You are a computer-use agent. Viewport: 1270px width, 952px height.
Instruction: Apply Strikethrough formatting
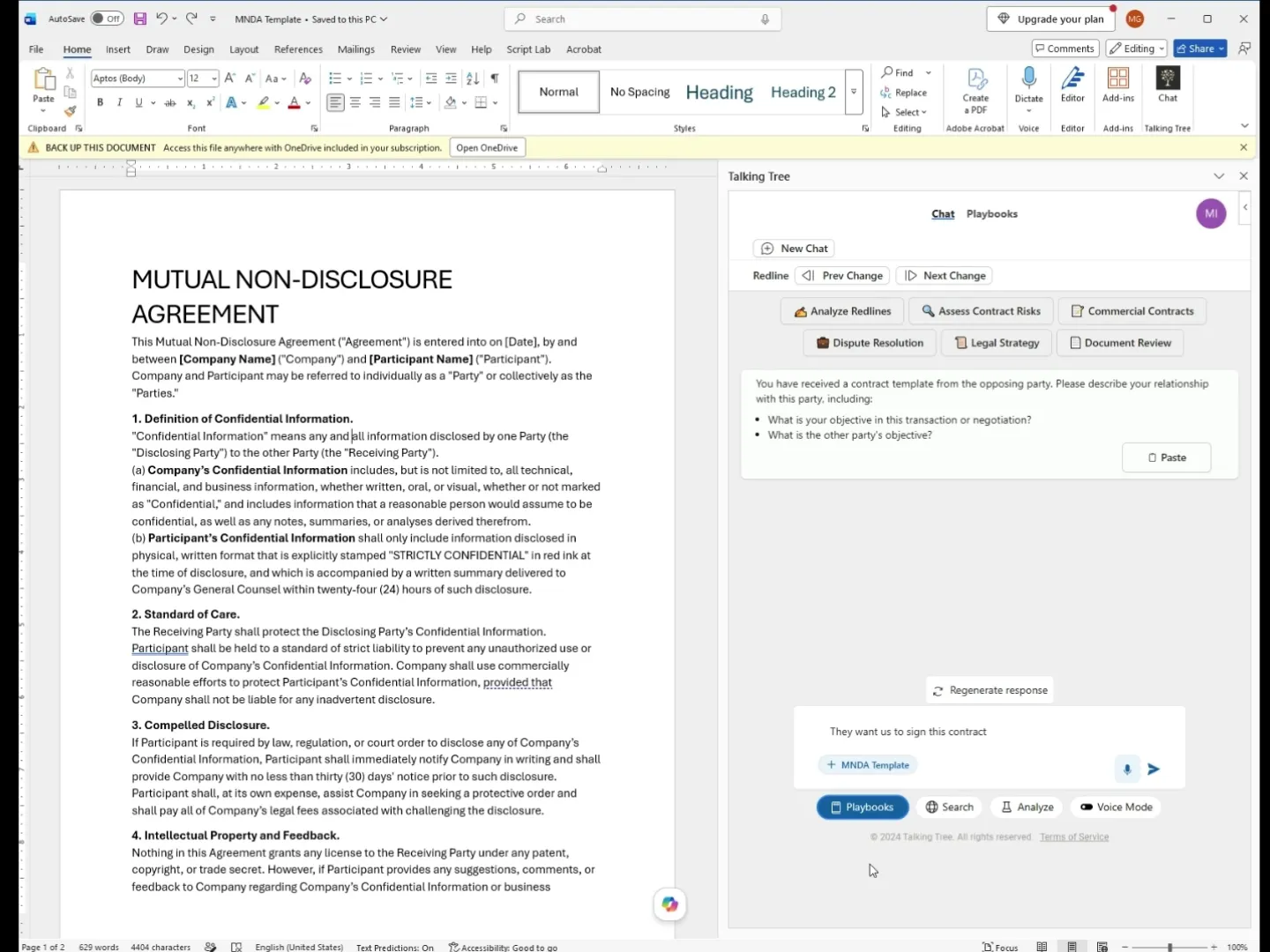tap(170, 103)
